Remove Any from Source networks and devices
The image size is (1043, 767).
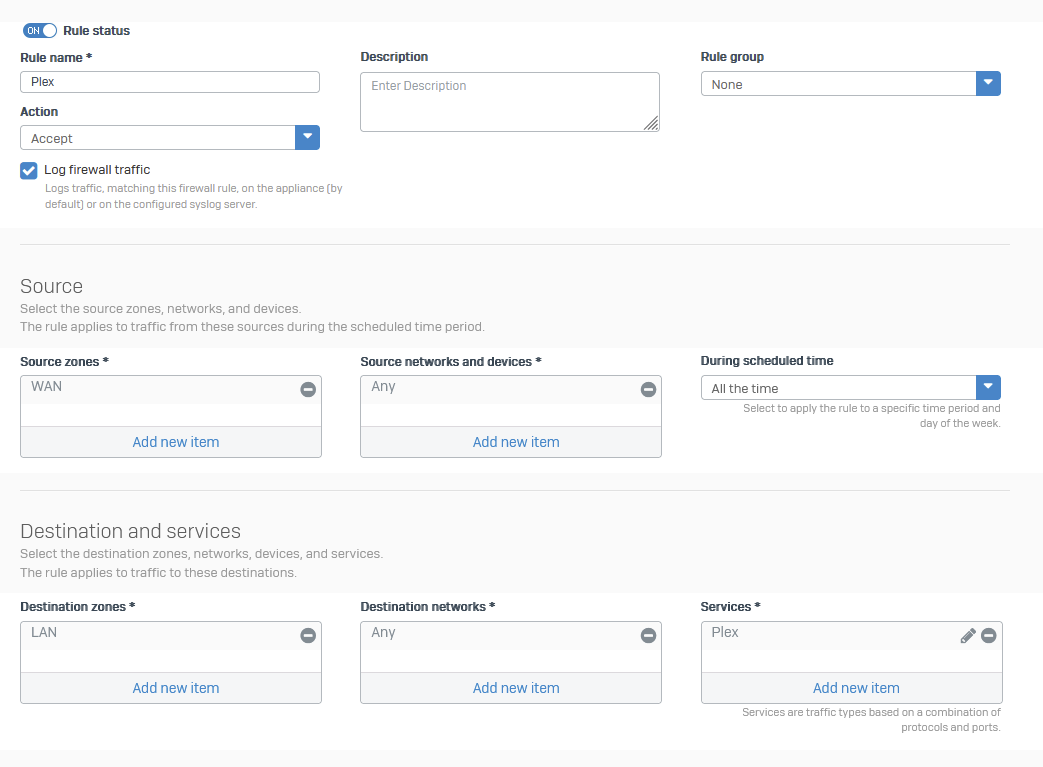[649, 389]
